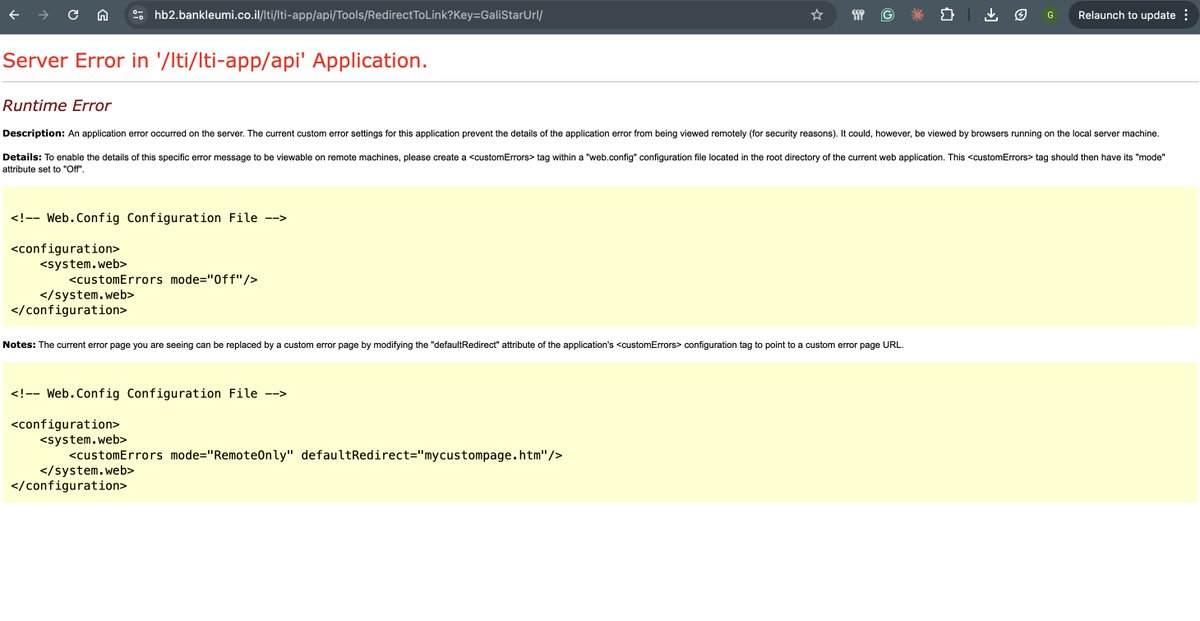
Task: View site information icon in address bar
Action: (139, 15)
